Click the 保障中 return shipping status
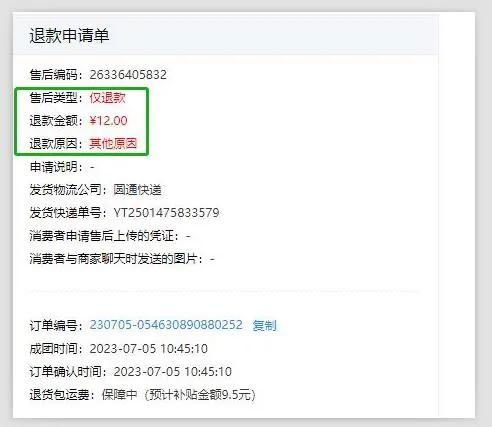 (x=119, y=395)
